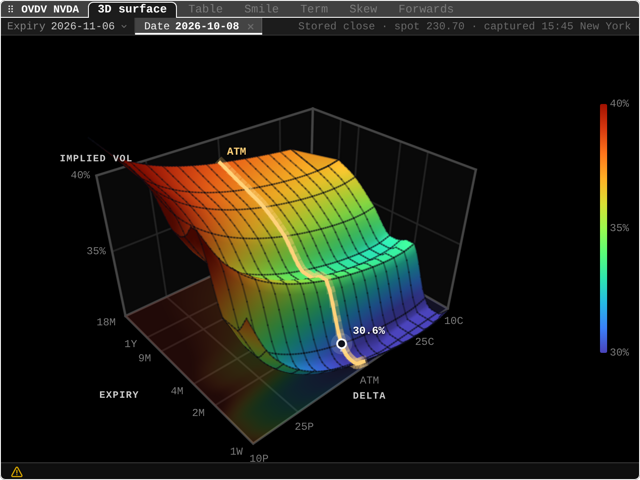The image size is (640, 480).
Task: Click the 4M expiry axis label
Action: click(177, 391)
